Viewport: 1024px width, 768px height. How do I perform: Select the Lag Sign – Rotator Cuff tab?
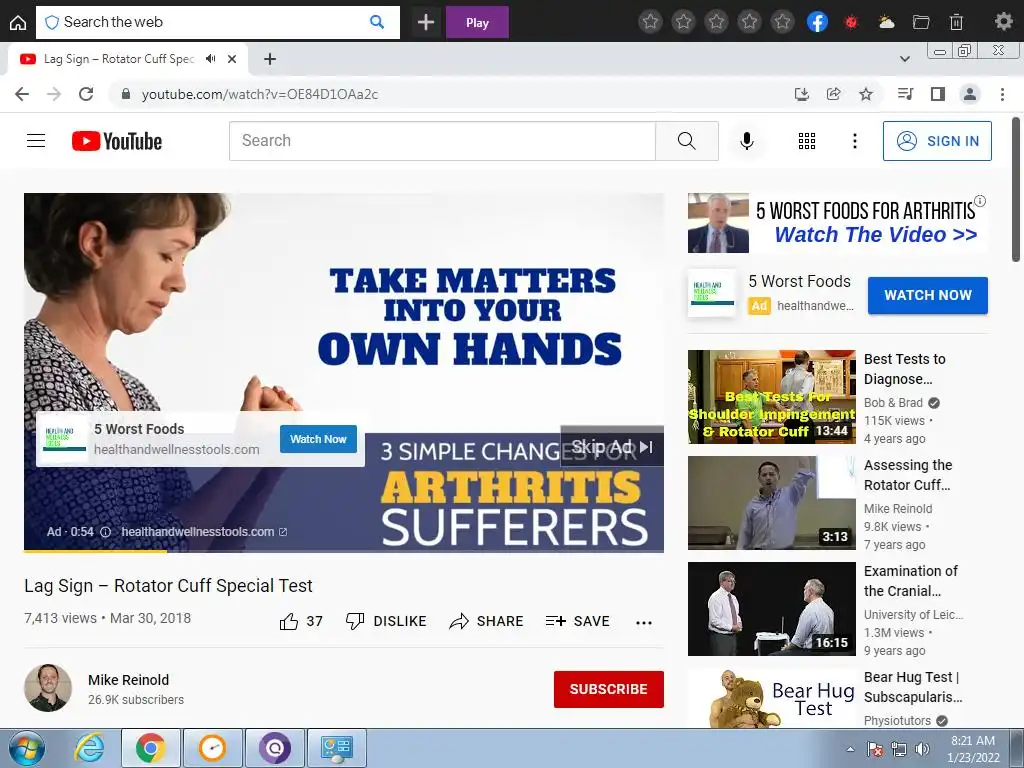click(118, 59)
